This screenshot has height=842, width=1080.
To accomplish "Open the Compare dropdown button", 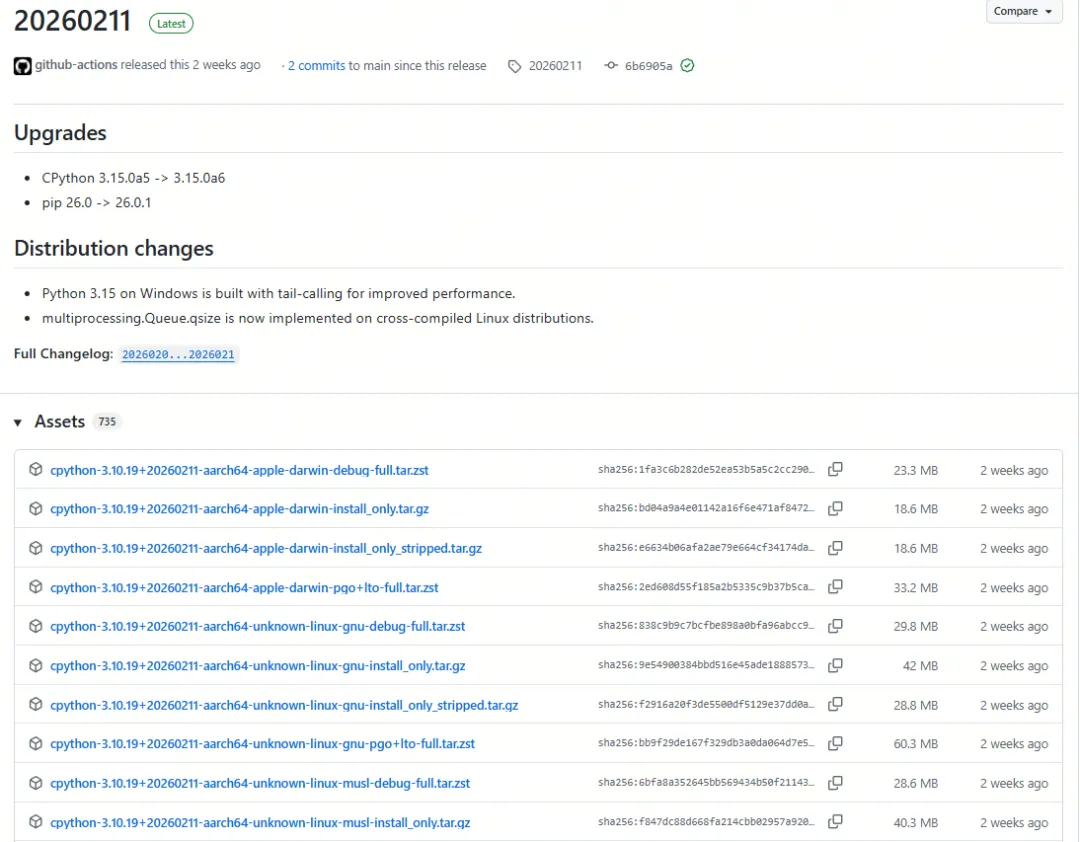I will coord(1023,11).
